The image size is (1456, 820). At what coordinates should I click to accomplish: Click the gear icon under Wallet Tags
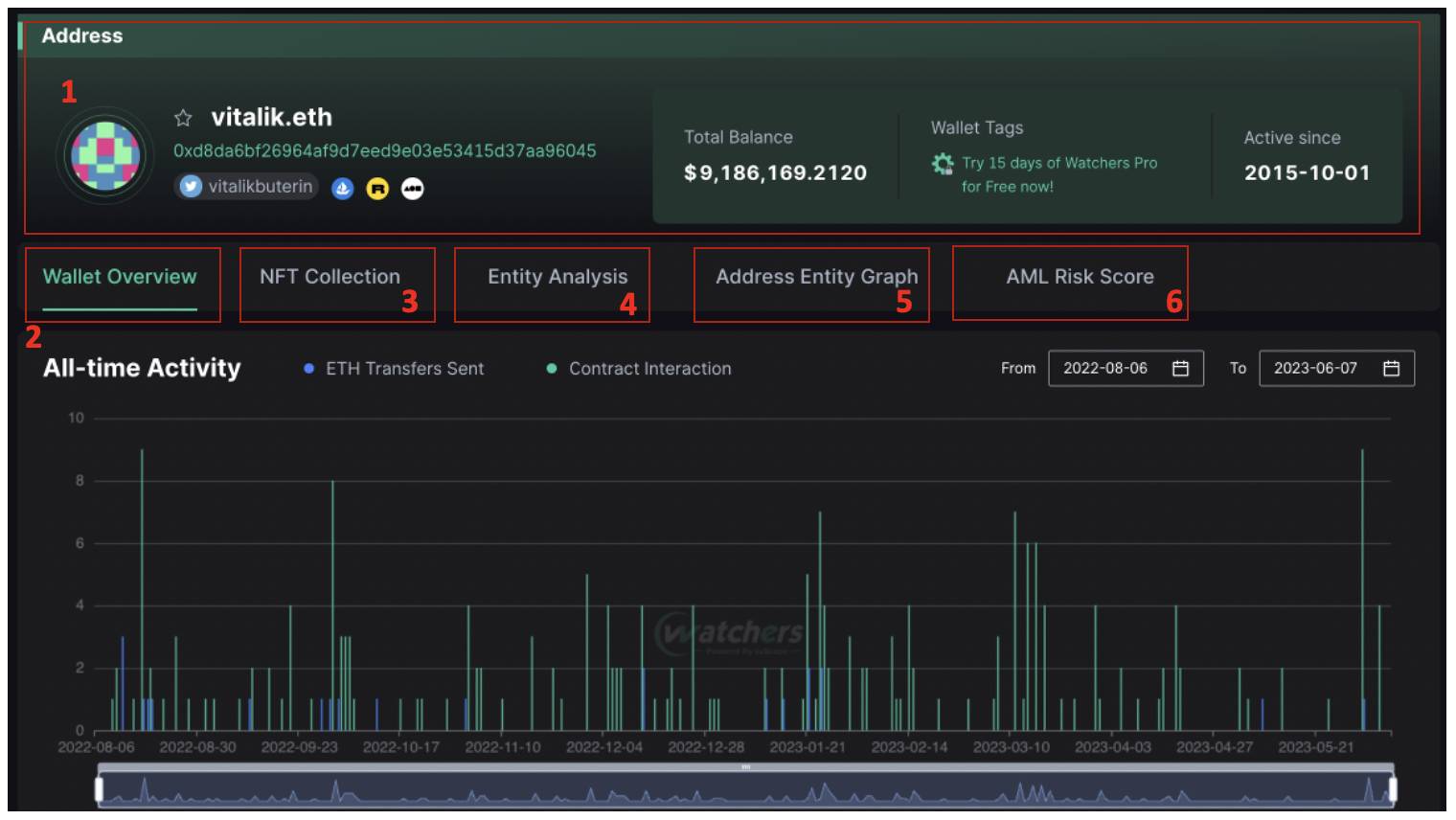click(943, 164)
